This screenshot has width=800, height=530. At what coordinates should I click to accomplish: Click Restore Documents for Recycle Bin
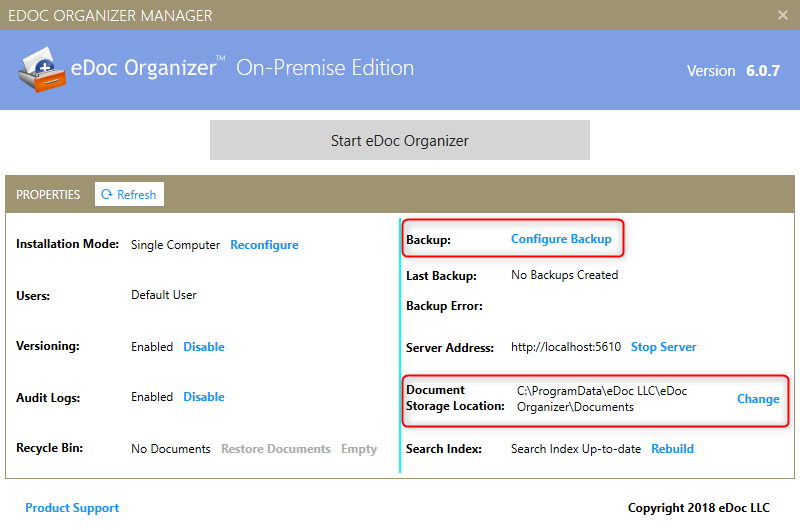point(276,449)
